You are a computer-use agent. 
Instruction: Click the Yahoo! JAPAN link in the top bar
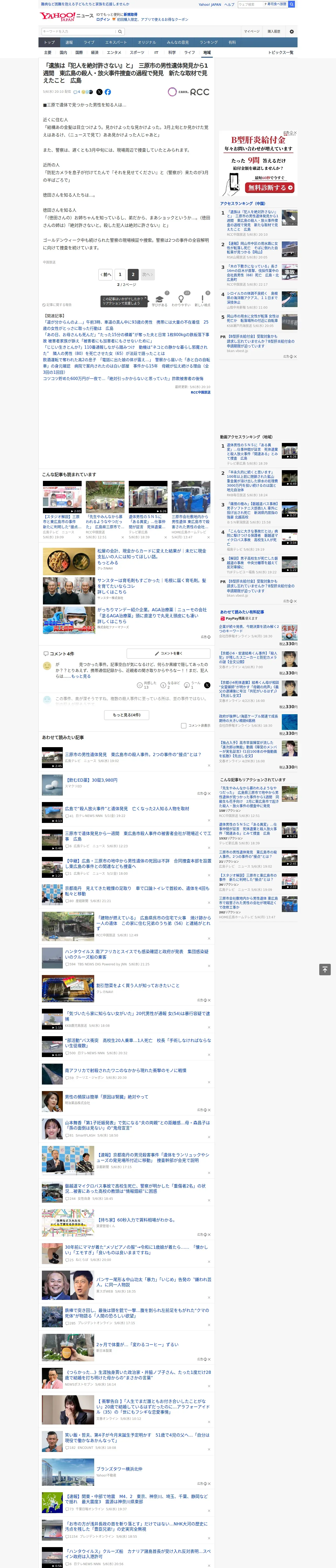coord(210,4)
